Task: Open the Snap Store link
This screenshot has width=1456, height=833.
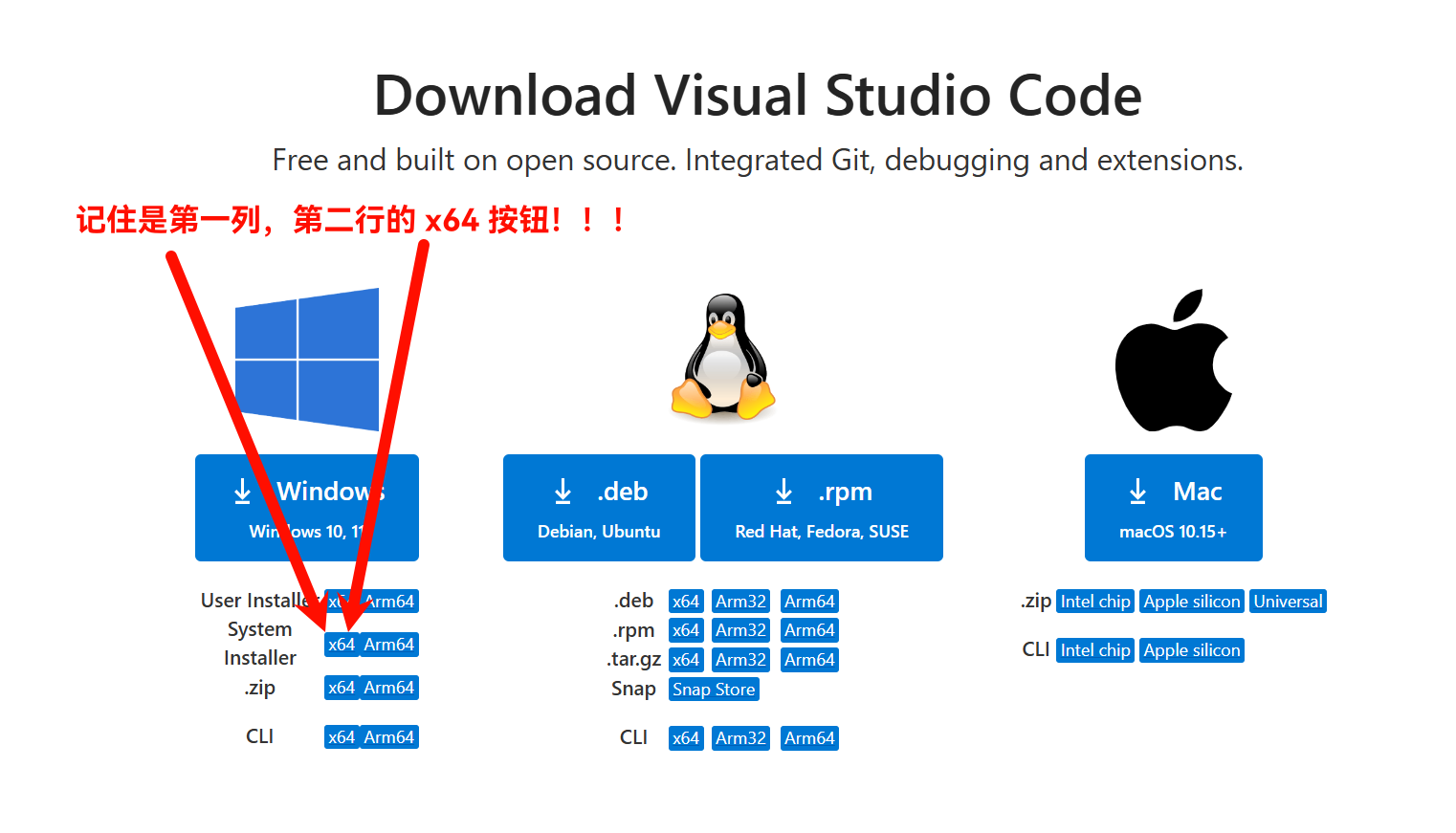Action: [x=714, y=690]
